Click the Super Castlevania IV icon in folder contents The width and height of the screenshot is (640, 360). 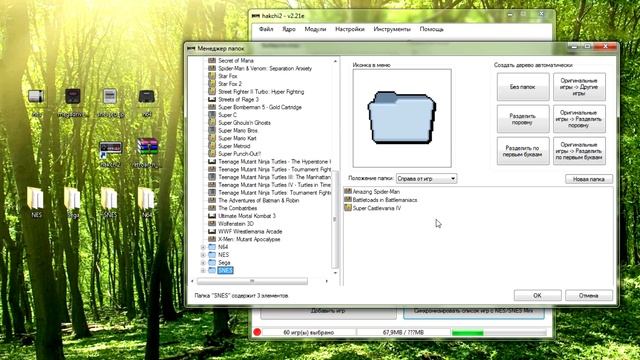(x=348, y=208)
